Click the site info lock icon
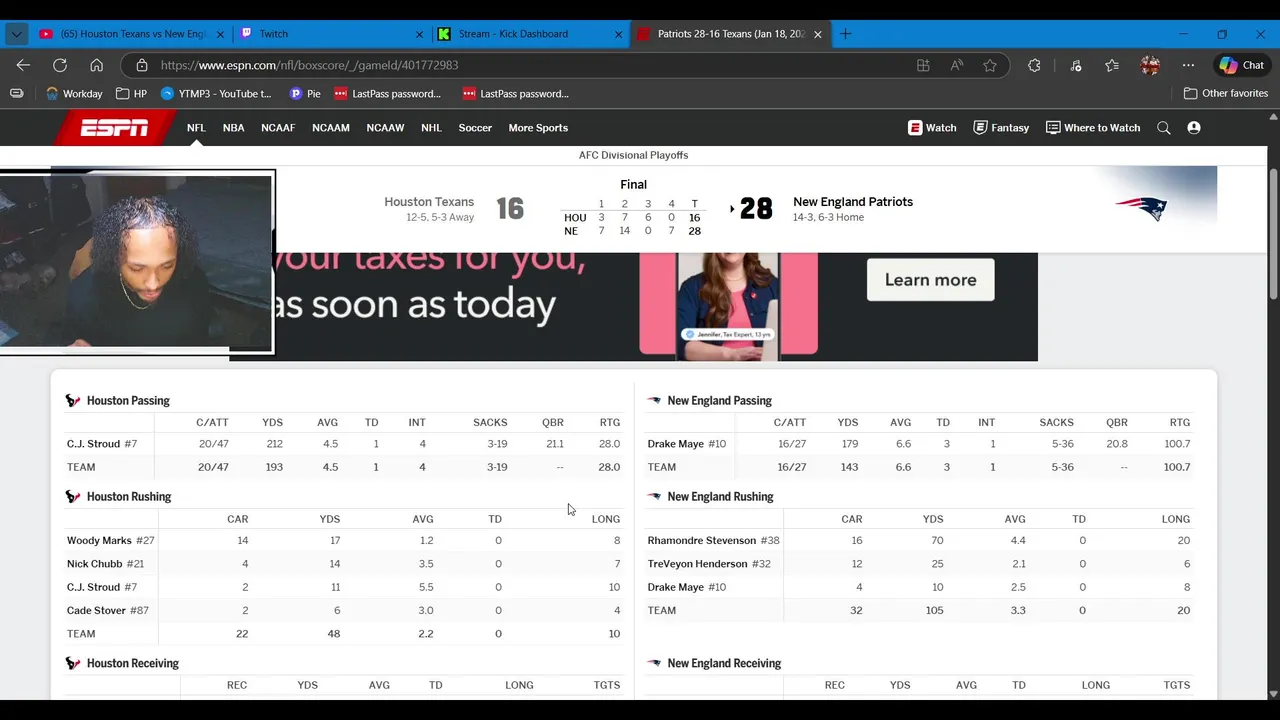1280x720 pixels. [x=141, y=65]
